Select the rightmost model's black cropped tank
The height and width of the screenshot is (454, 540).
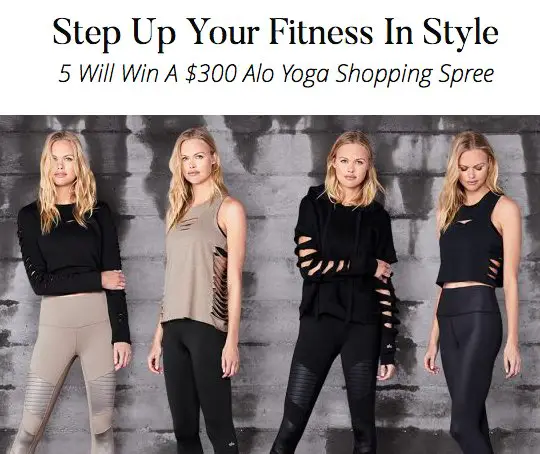click(470, 241)
